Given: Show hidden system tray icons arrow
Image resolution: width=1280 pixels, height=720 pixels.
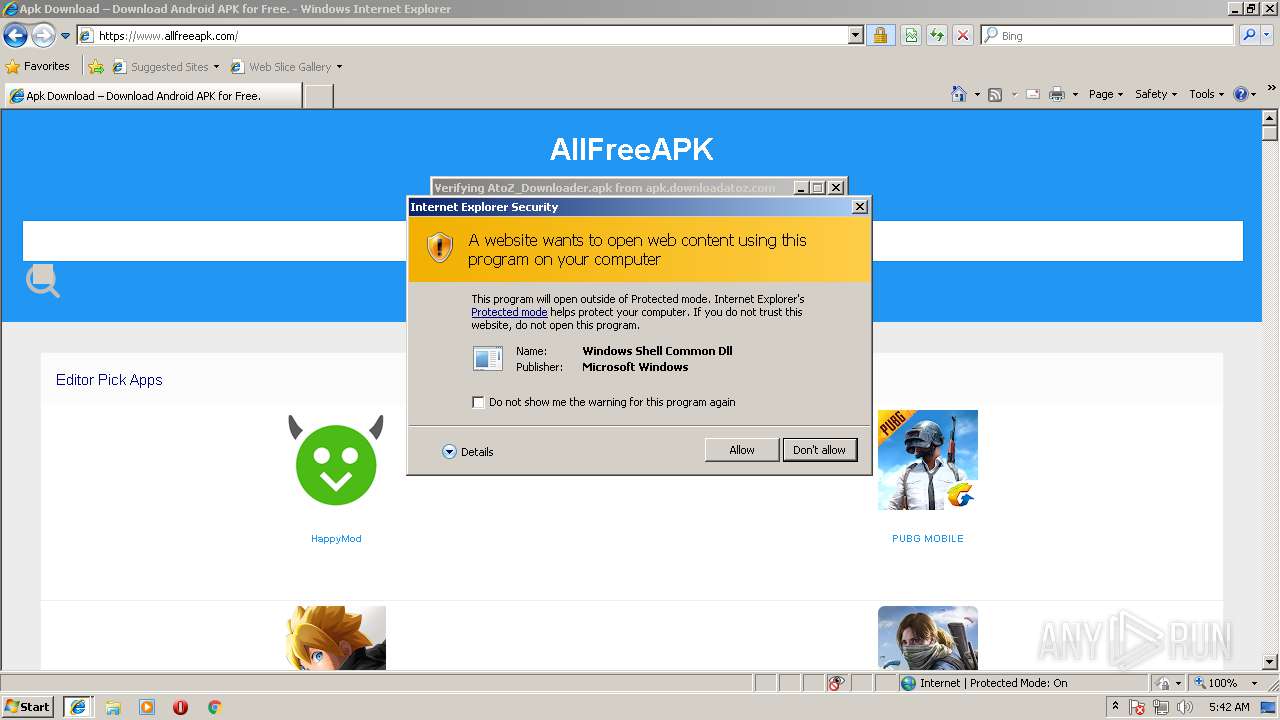Looking at the screenshot, I should coord(1115,707).
